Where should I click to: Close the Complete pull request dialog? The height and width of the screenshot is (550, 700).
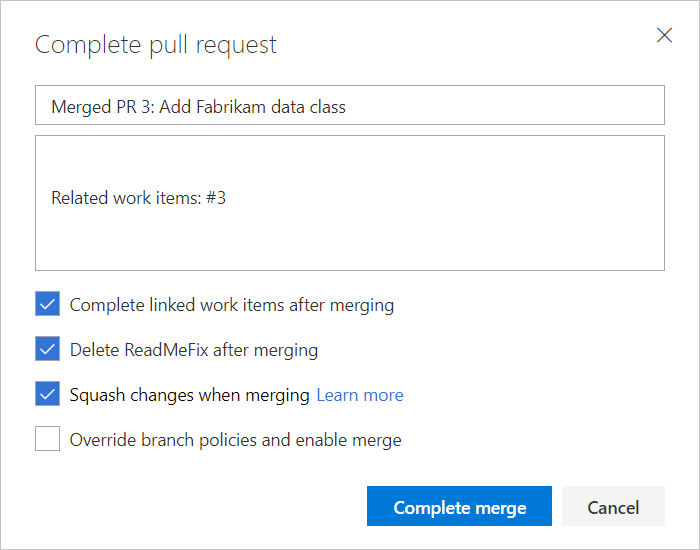click(664, 36)
